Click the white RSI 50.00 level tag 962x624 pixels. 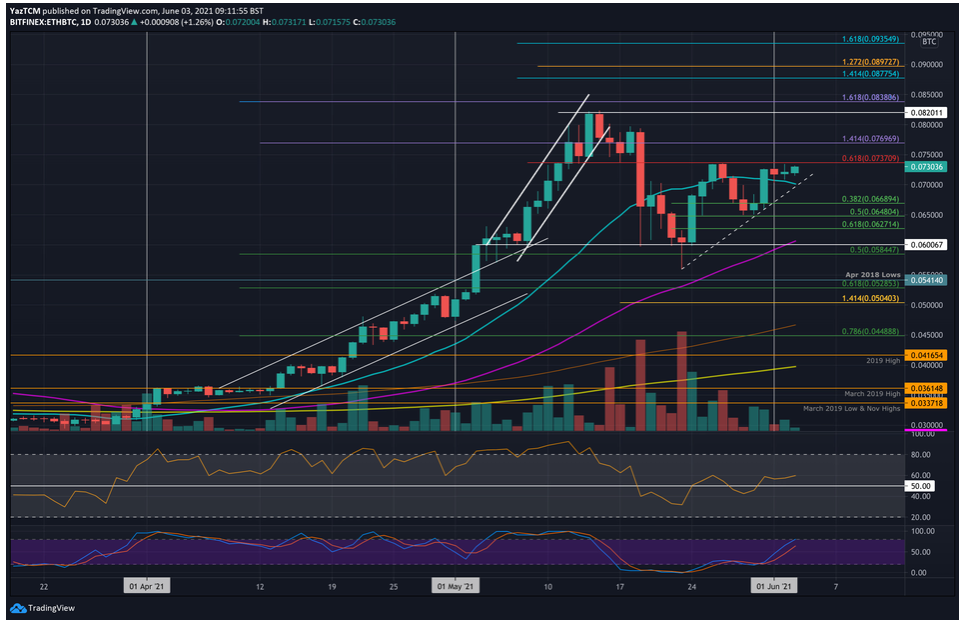pos(920,486)
